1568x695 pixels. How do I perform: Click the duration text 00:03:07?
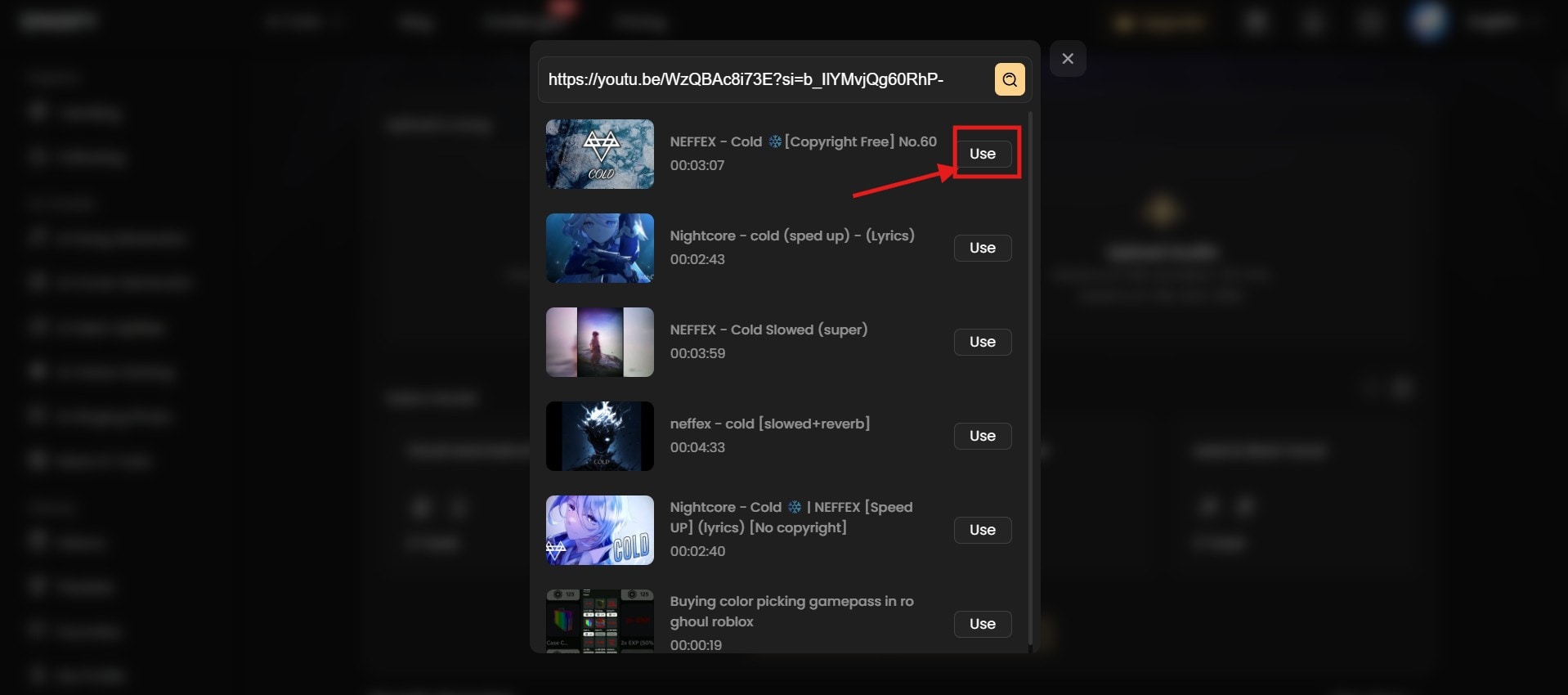click(x=697, y=165)
